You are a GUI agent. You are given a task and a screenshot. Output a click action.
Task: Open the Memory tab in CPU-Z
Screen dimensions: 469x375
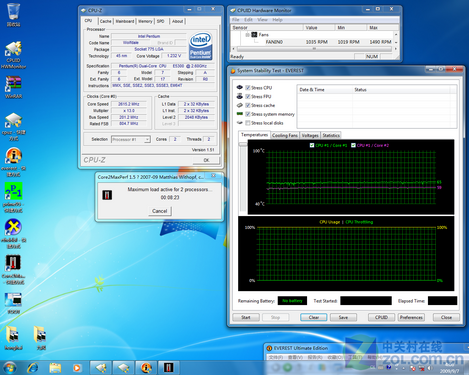(x=145, y=21)
